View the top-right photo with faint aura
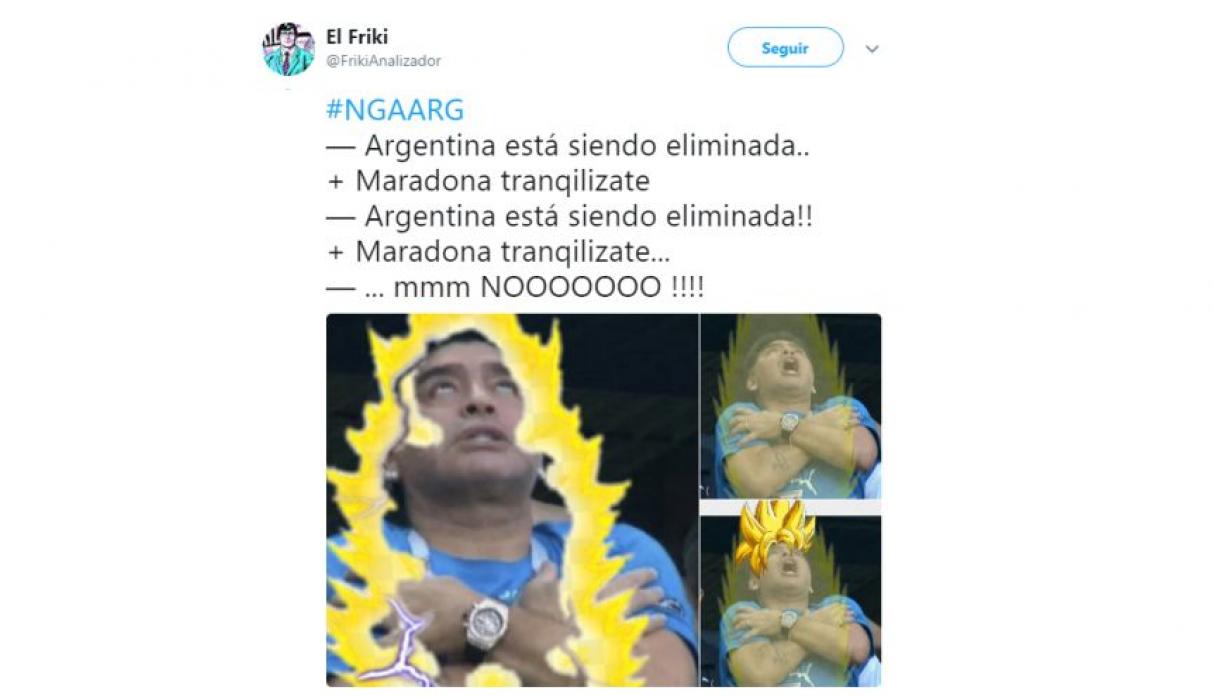 tap(791, 406)
